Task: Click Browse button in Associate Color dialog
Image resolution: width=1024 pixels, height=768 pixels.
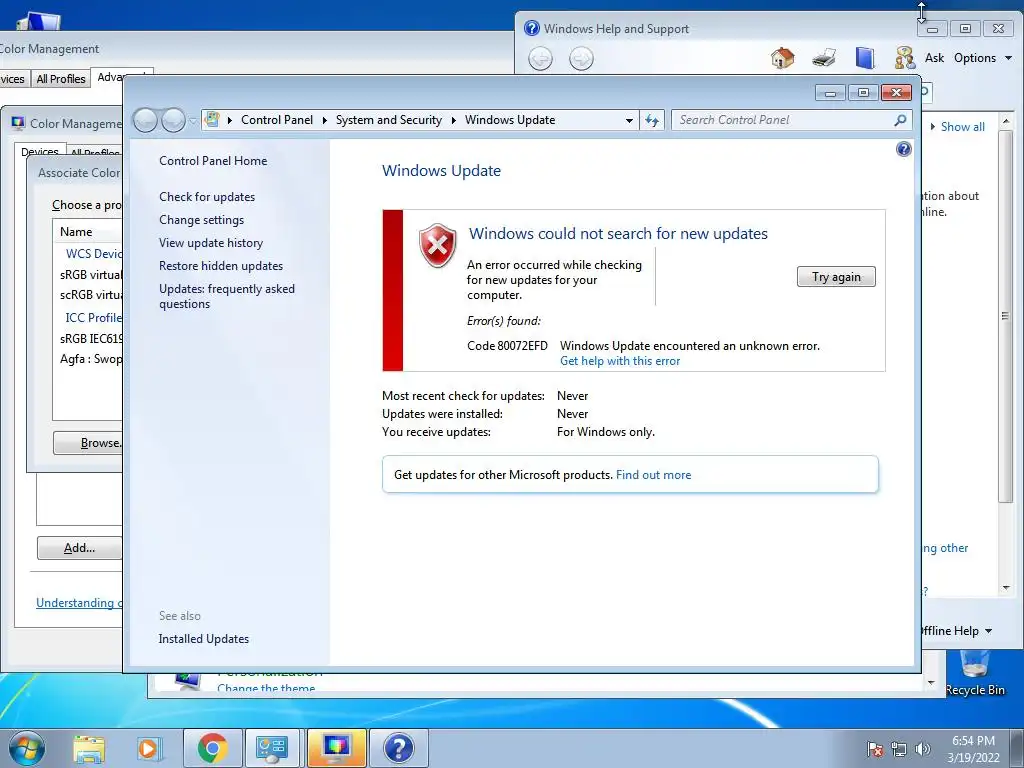Action: coord(88,443)
